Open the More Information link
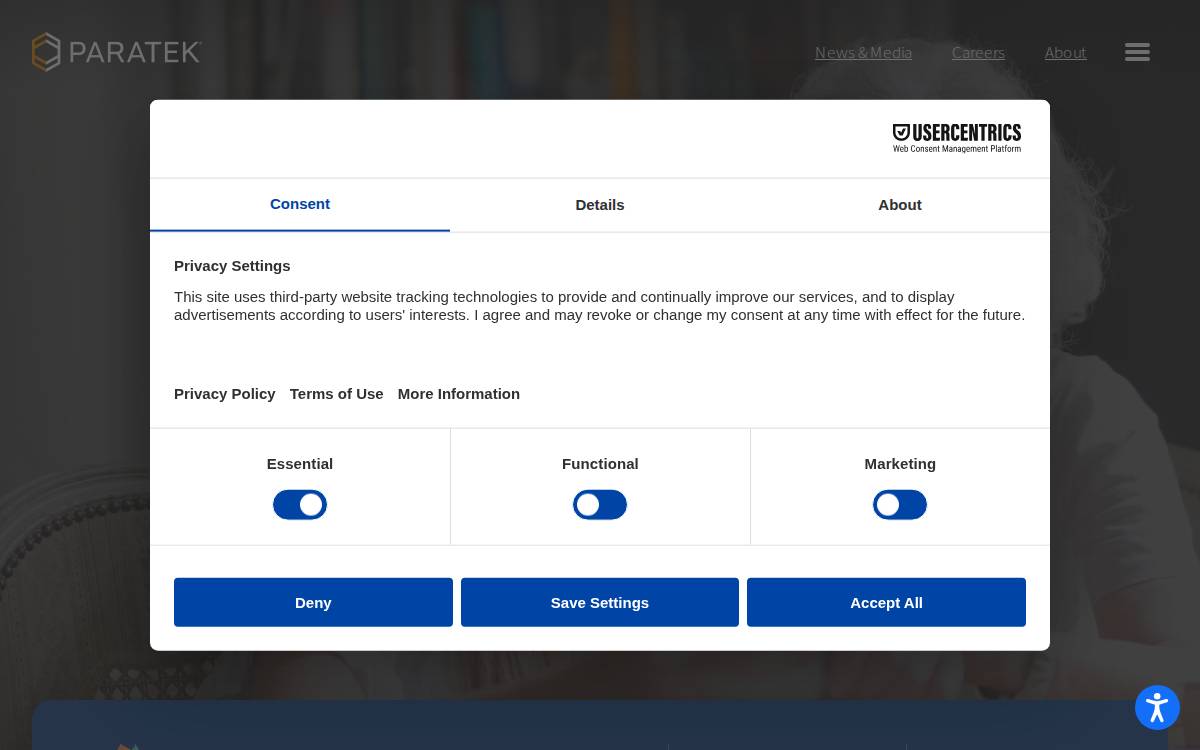The width and height of the screenshot is (1200, 750). click(x=459, y=394)
